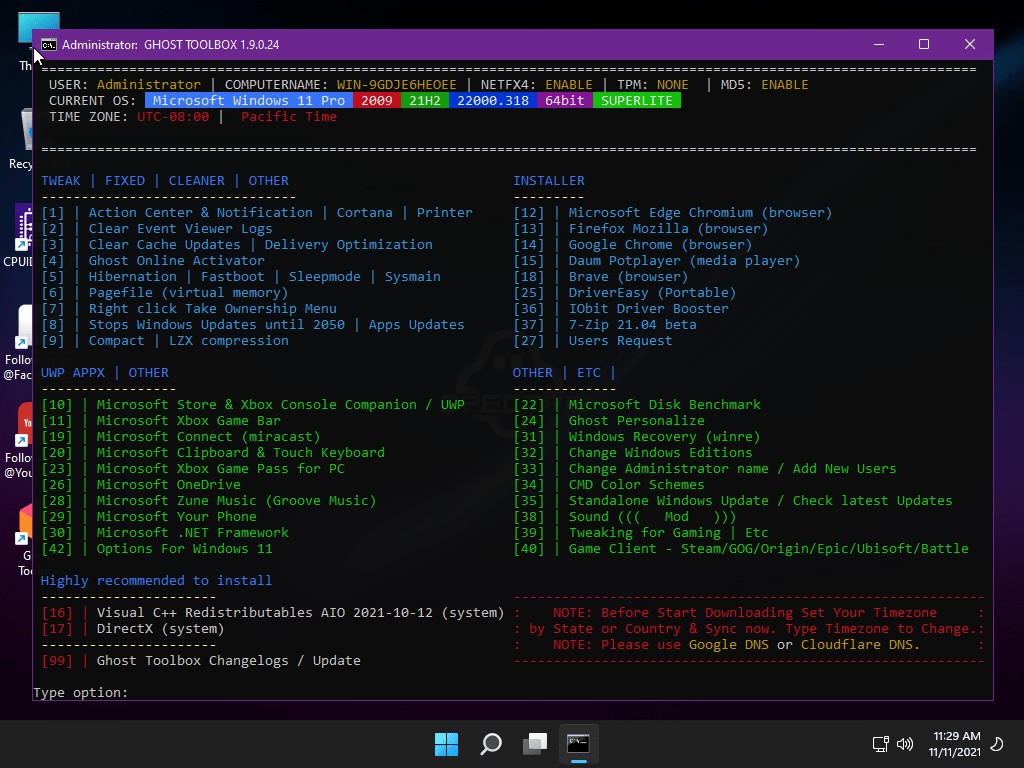
Task: Mute audio via the speaker tray icon
Action: click(x=905, y=744)
